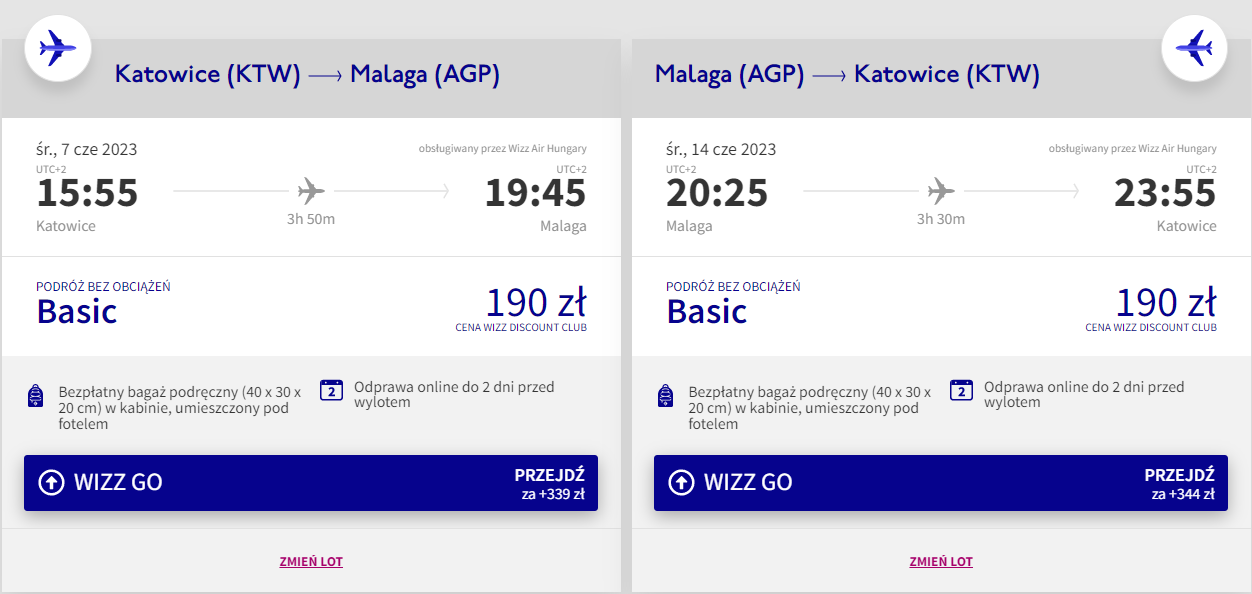The width and height of the screenshot is (1252, 594).
Task: Upgrade outbound flight for +339 zł
Action: 310,483
